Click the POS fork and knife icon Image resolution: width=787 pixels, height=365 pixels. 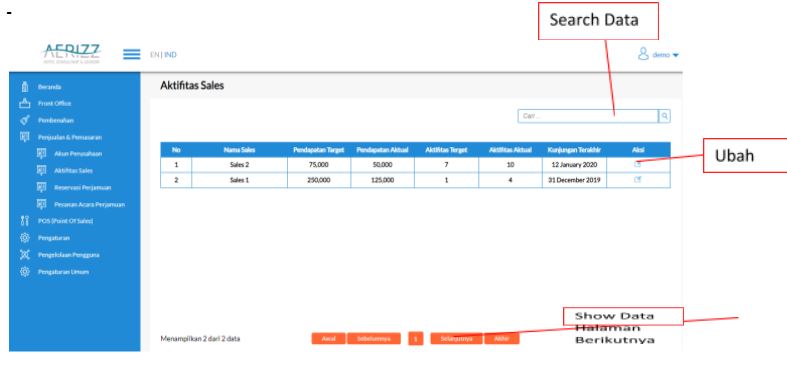click(x=24, y=221)
